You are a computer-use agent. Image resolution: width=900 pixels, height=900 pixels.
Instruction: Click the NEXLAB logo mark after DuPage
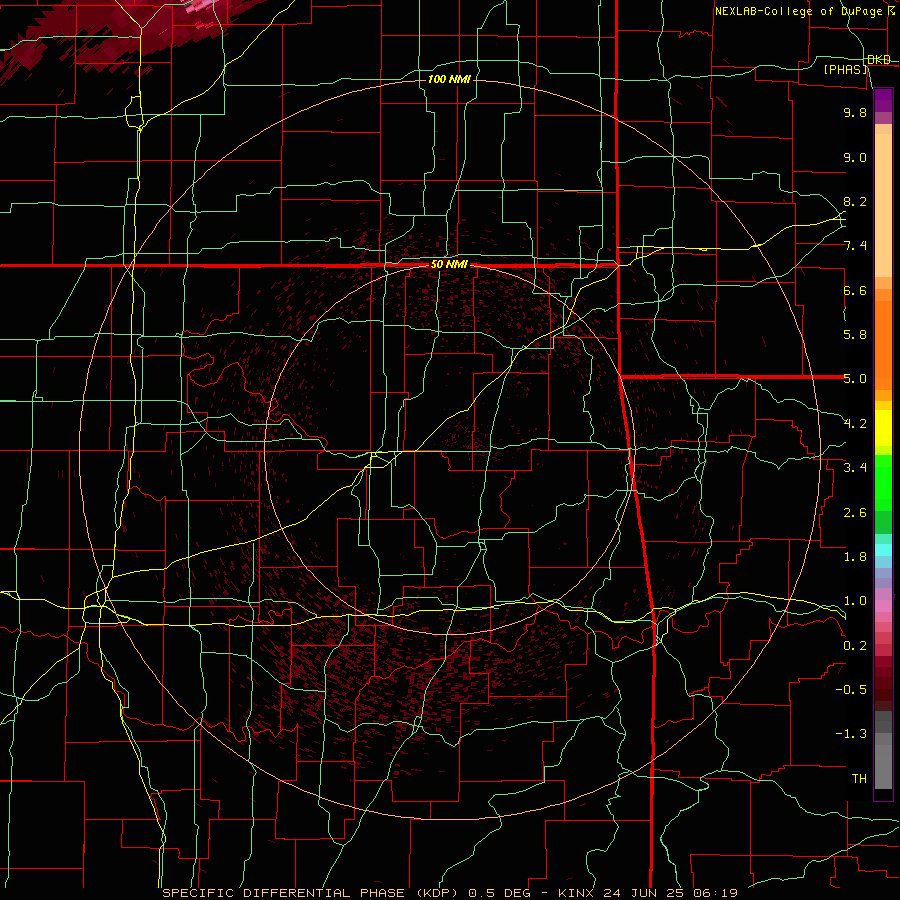(x=891, y=11)
